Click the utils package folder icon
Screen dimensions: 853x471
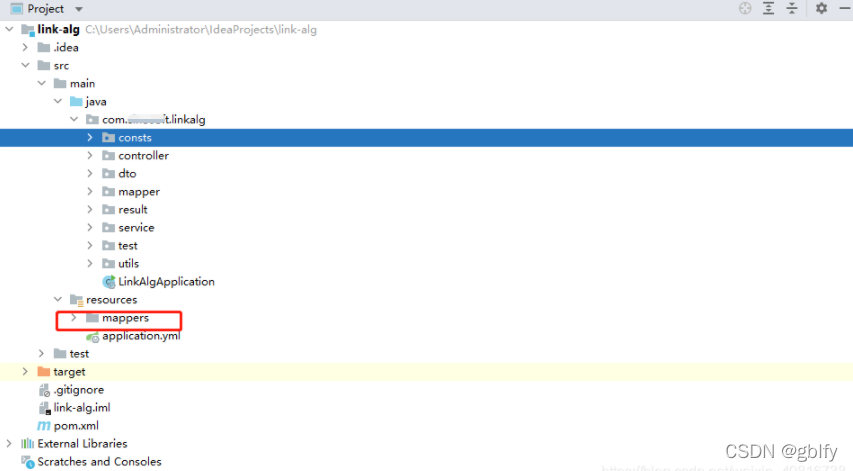pos(108,263)
